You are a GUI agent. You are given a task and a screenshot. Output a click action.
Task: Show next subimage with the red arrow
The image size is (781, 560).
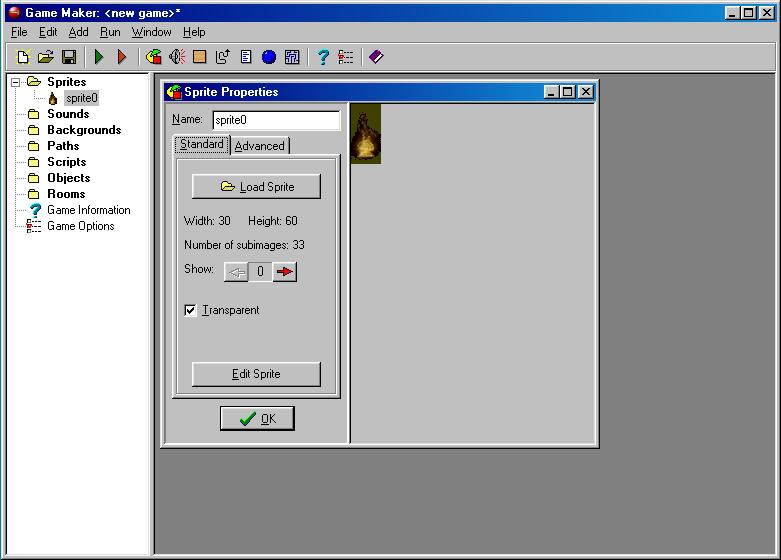[x=285, y=272]
